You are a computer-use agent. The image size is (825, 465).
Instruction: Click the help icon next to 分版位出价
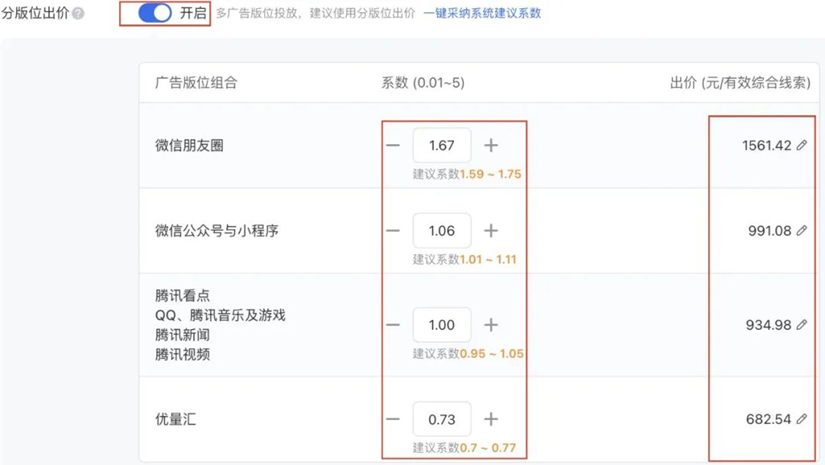click(78, 15)
